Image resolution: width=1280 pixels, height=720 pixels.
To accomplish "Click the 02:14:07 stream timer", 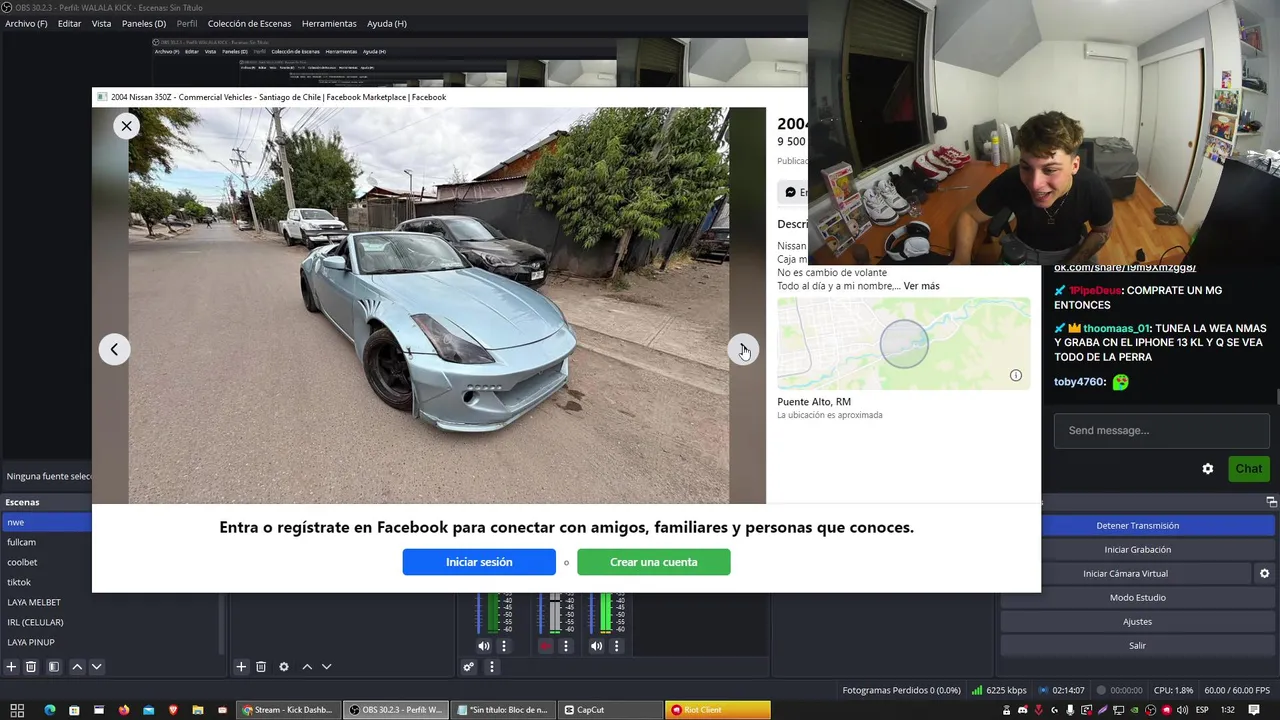I will click(1061, 690).
